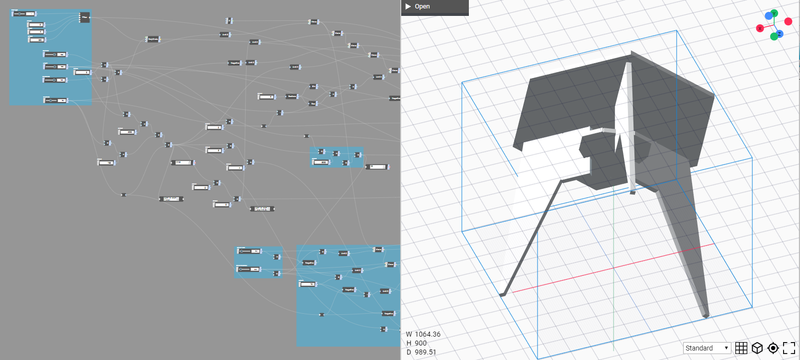Click the Open label in header bar

coord(422,7)
